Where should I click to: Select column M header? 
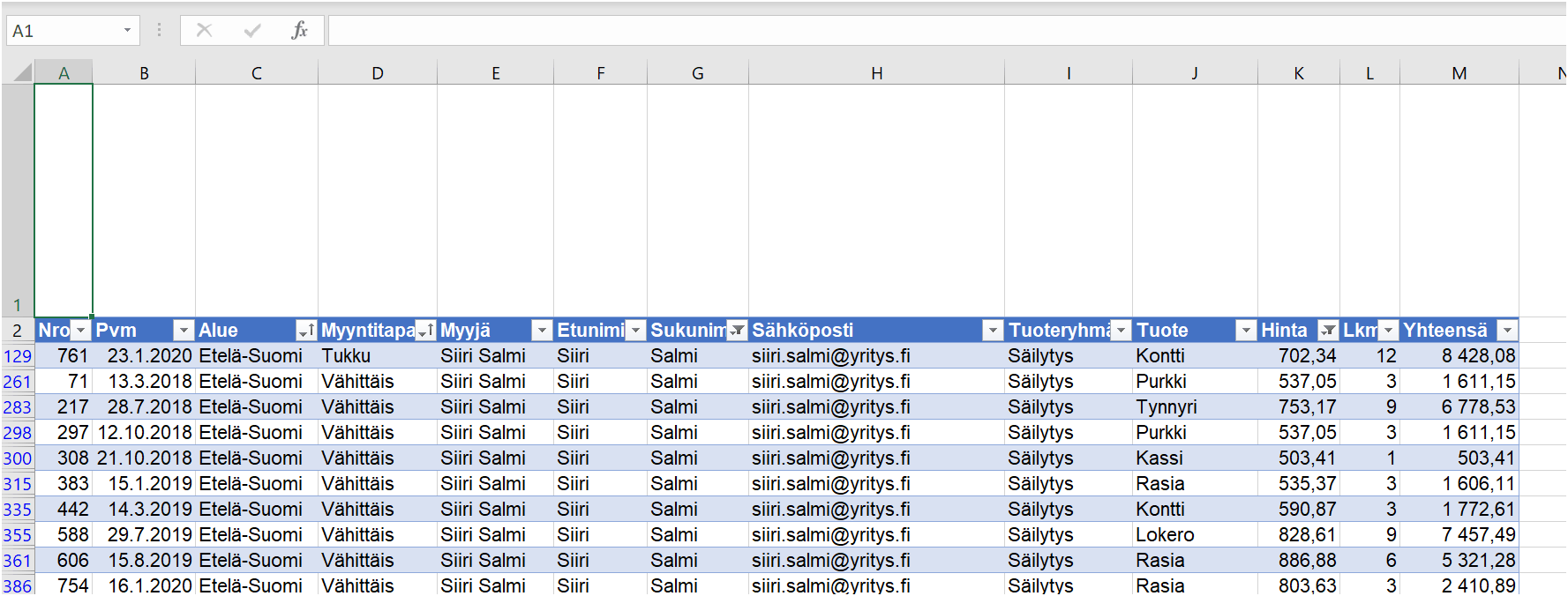coord(1459,73)
